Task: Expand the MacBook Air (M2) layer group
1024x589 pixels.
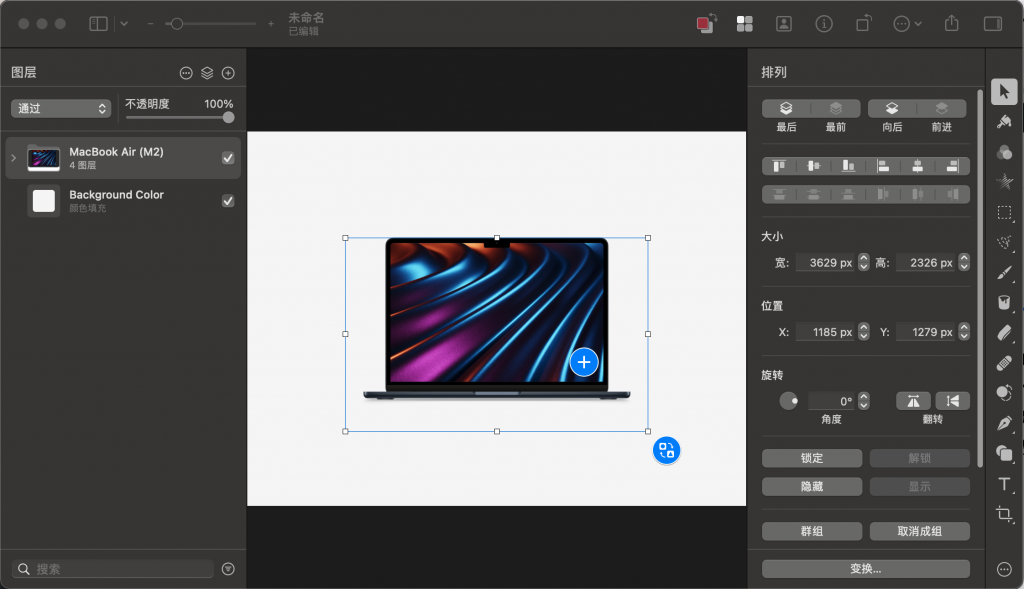Action: point(12,157)
